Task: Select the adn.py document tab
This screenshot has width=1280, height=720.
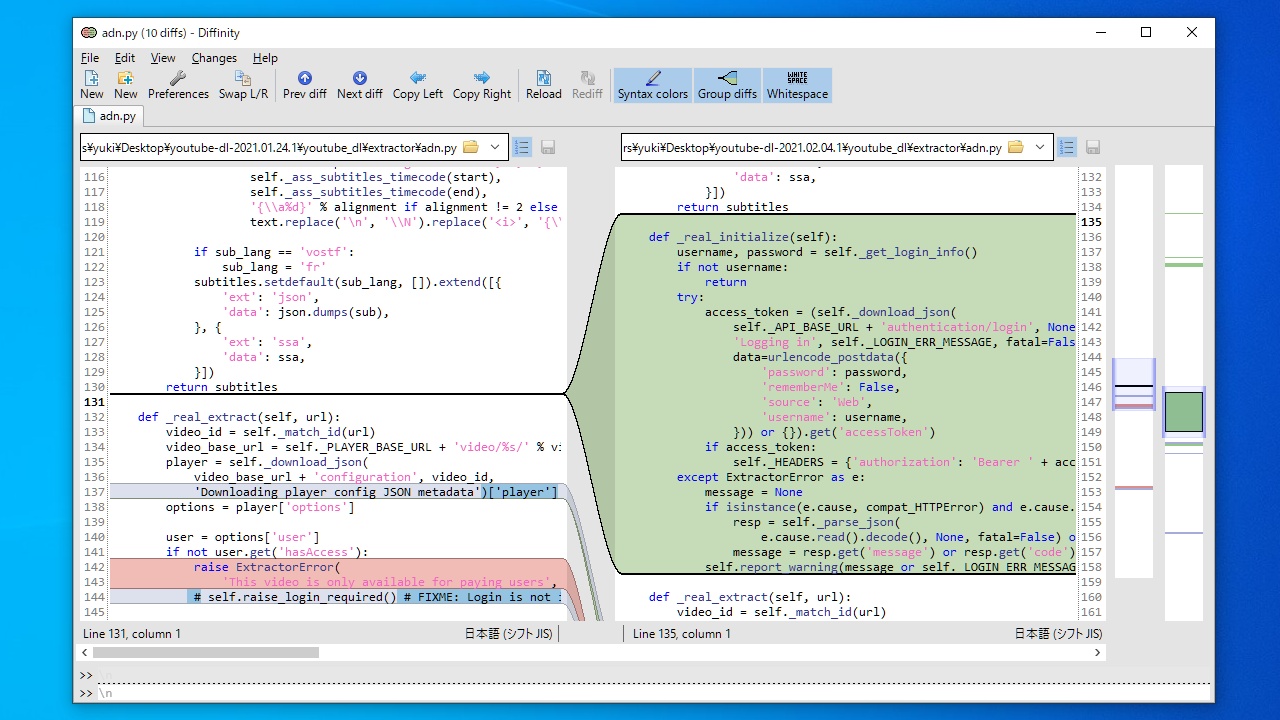Action: pos(109,116)
